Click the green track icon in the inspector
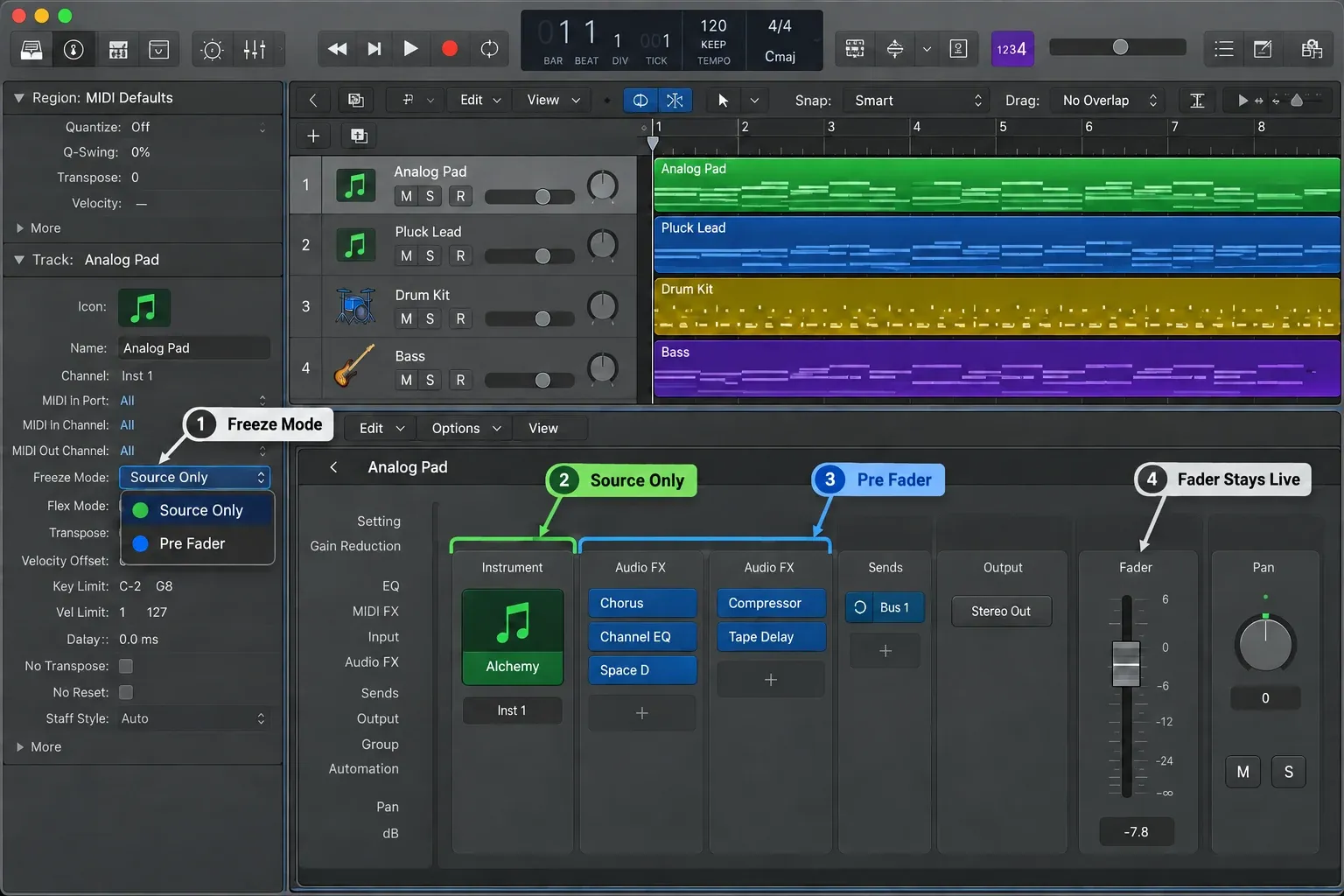Screen dimensions: 1344x896 tap(143, 307)
